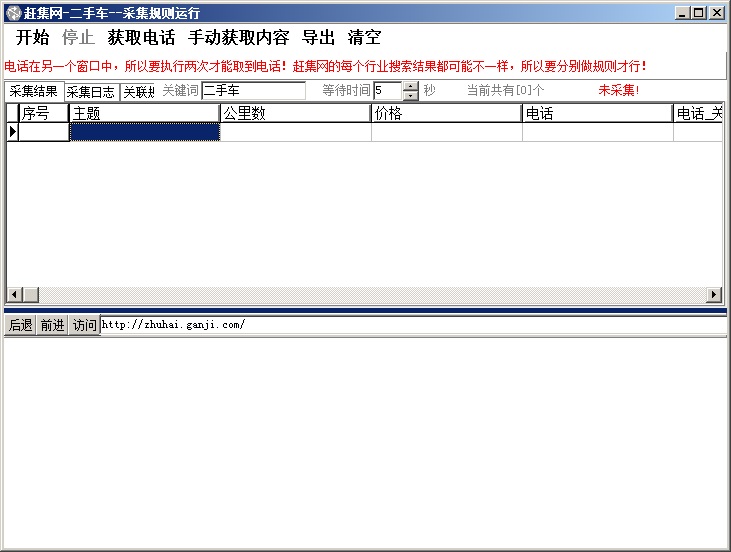Click 手动获取内容 toolbar command

[238, 38]
